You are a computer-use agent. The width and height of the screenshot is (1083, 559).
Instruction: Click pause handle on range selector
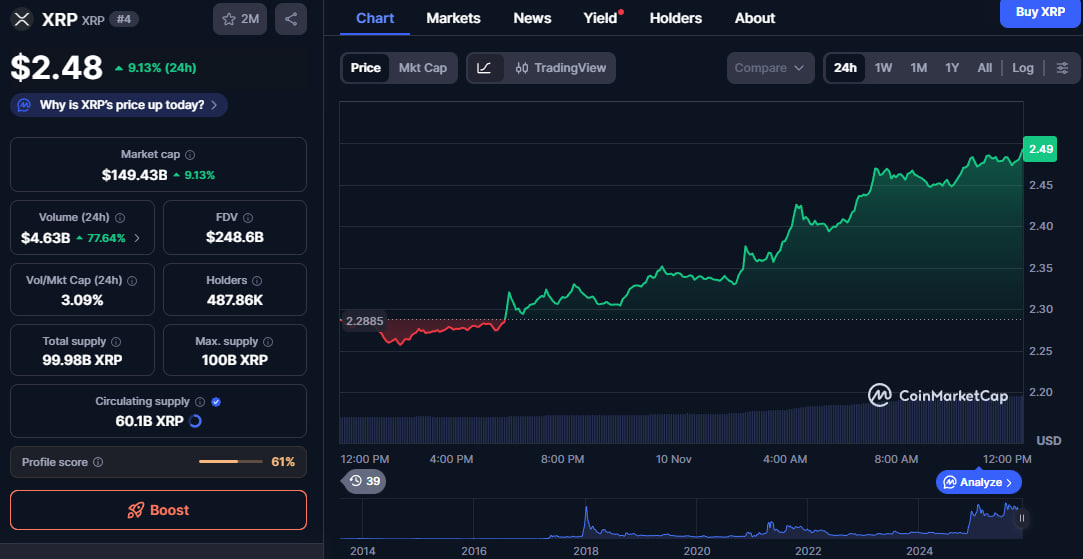tap(1022, 518)
